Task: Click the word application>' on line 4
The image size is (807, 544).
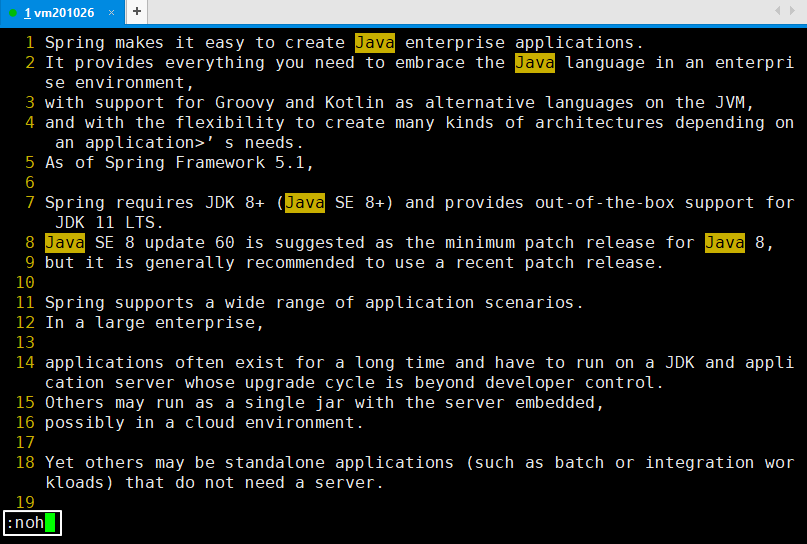Action: tap(150, 143)
